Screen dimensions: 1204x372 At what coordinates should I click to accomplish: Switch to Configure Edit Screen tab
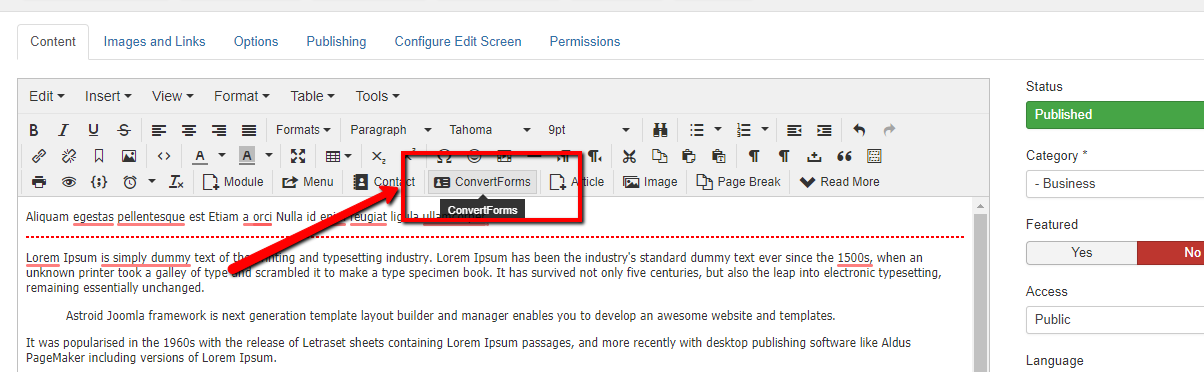pyautogui.click(x=458, y=41)
